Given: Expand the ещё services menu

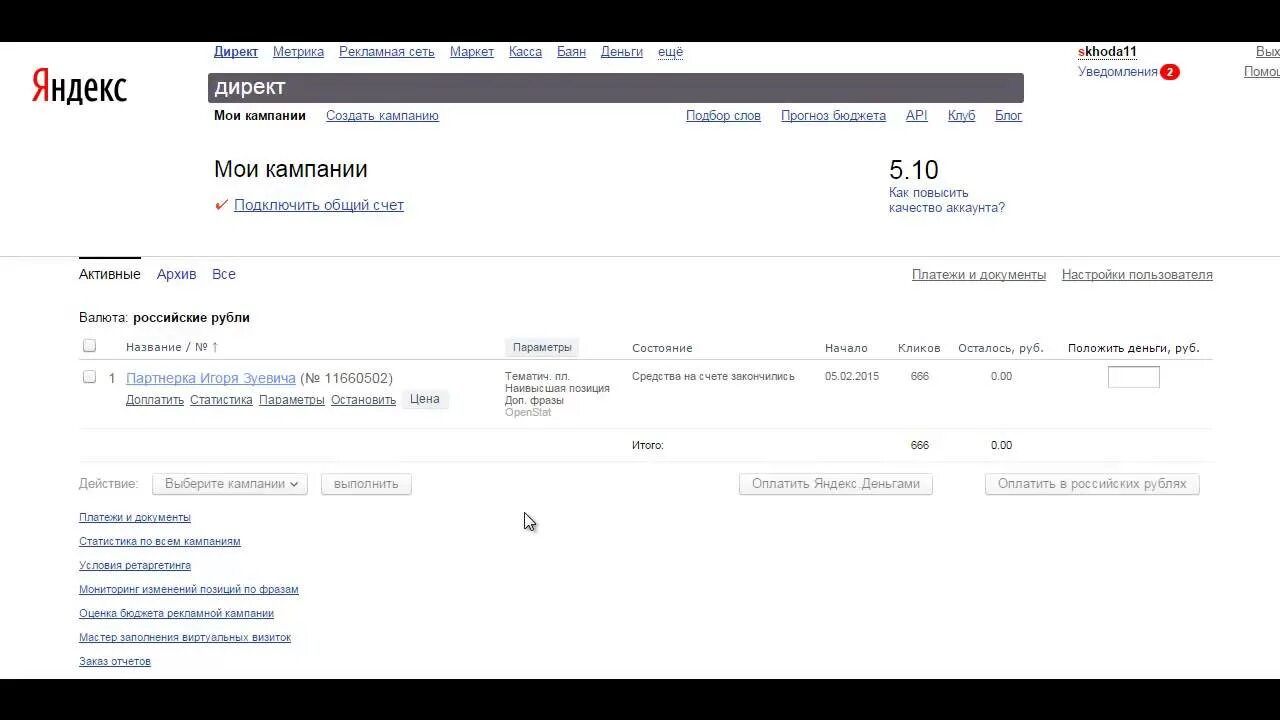Looking at the screenshot, I should click(670, 52).
